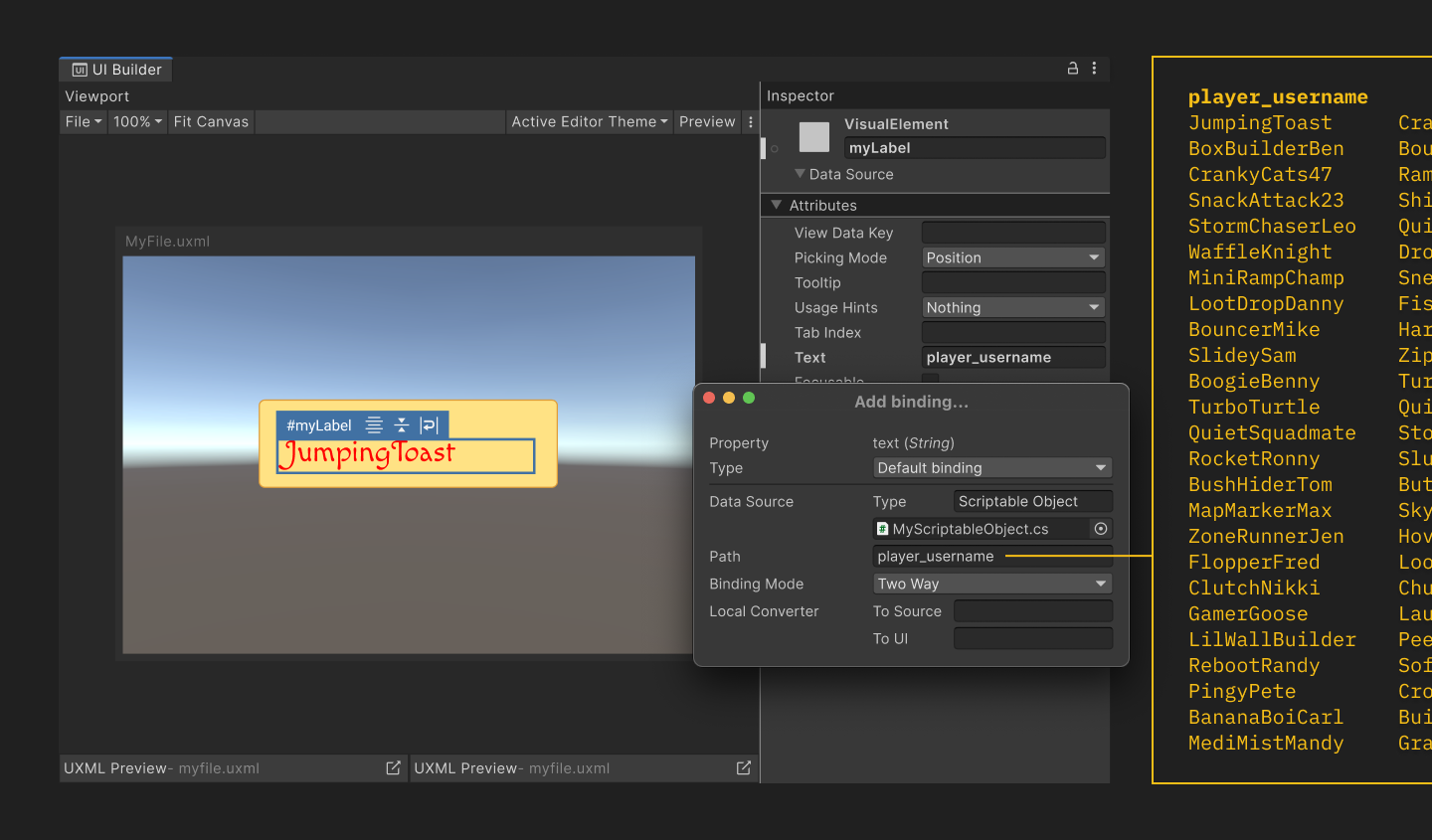Click the Fit Canvas button
Viewport: 1432px width, 840px height.
tap(211, 122)
